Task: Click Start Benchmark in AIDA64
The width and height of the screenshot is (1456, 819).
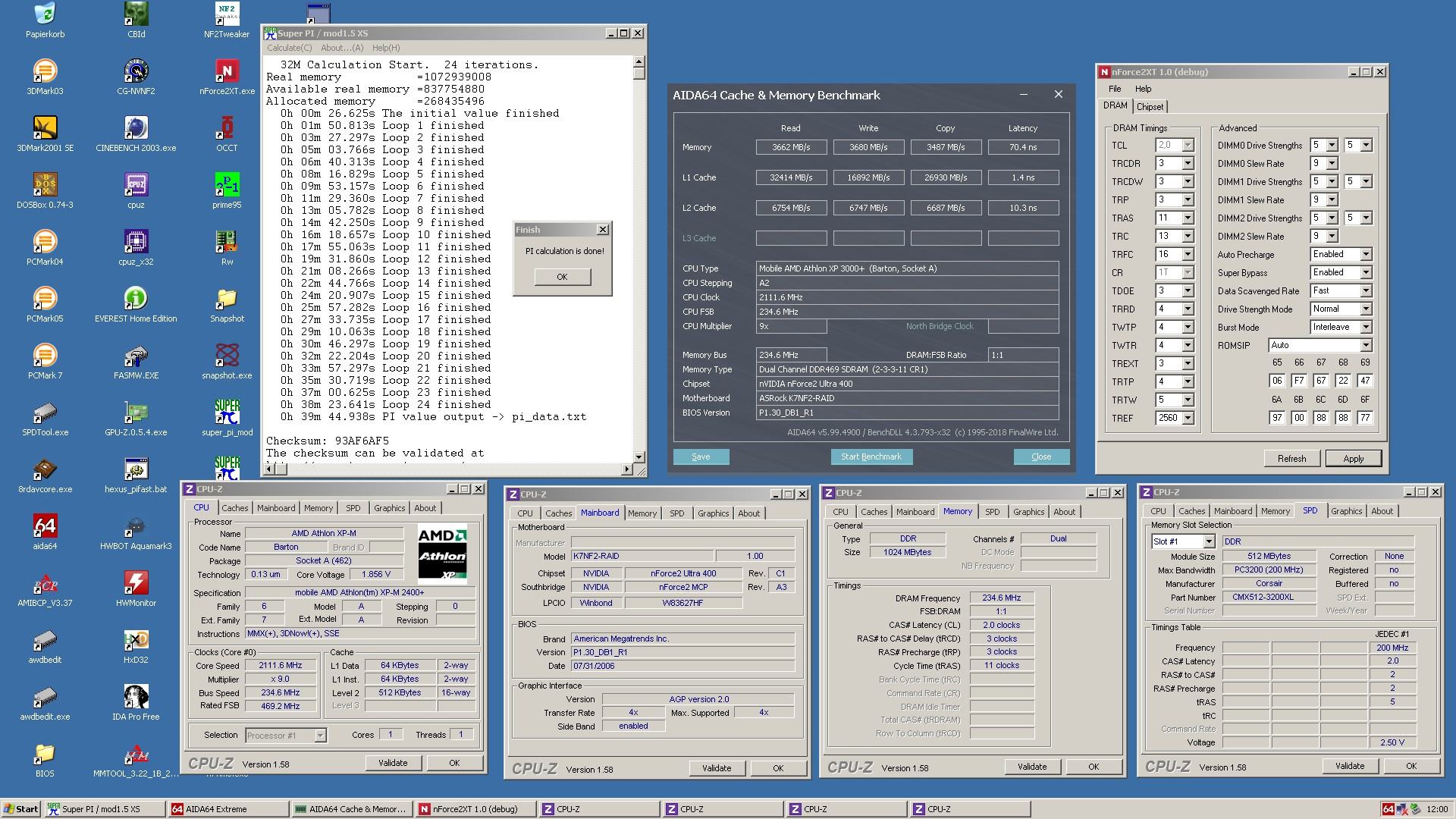Action: (x=871, y=457)
